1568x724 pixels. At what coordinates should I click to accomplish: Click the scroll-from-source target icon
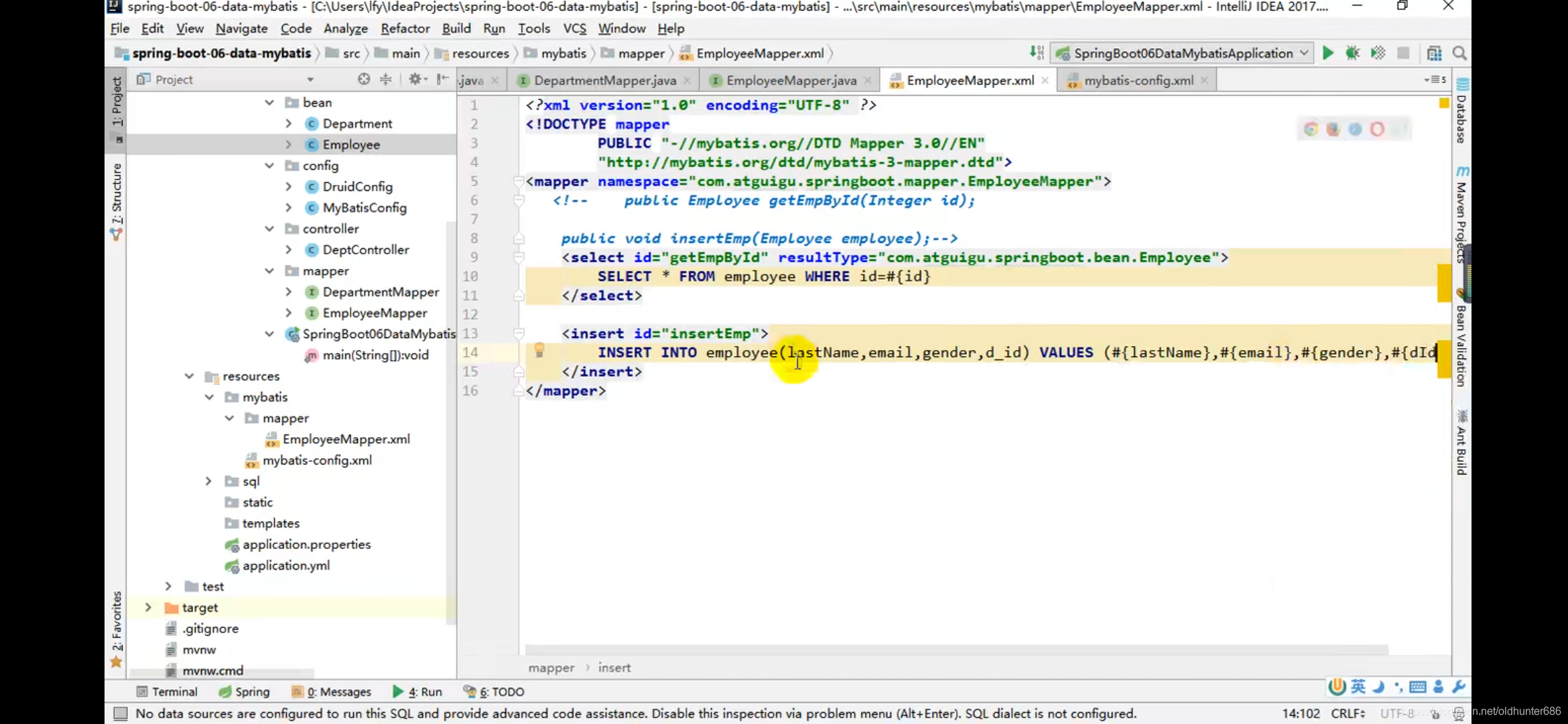[364, 79]
